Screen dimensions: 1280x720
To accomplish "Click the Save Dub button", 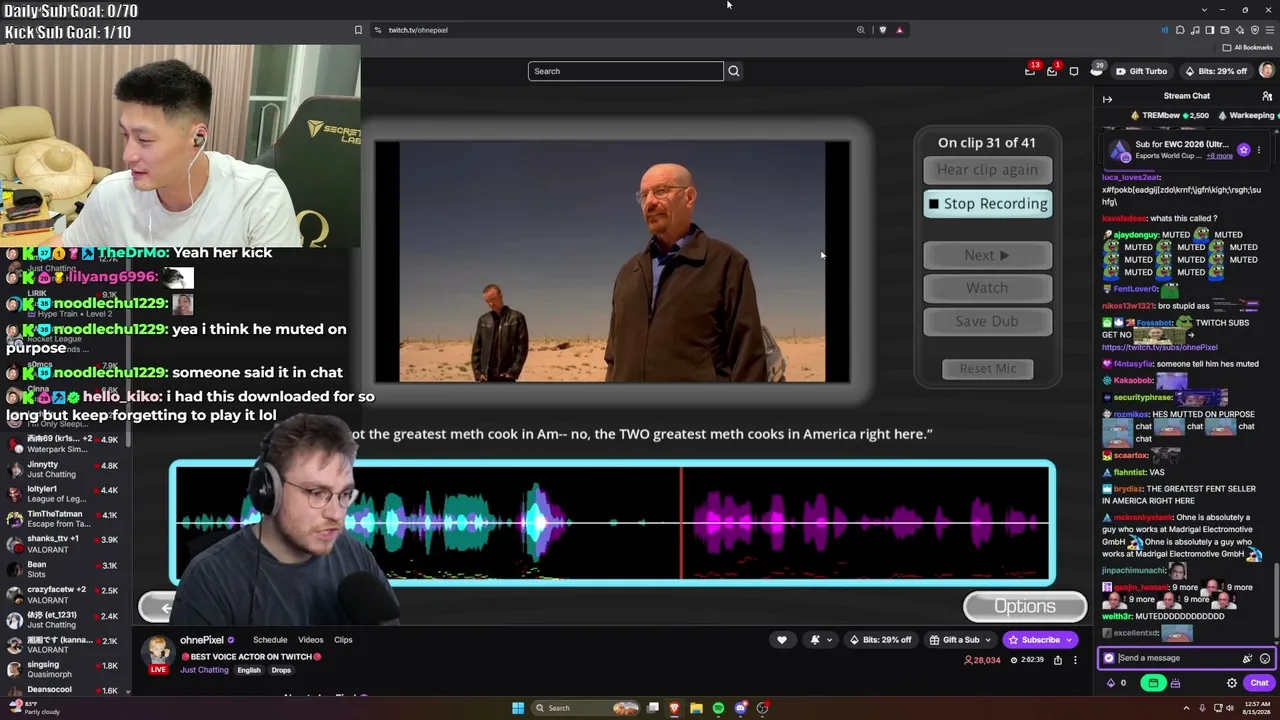I will pos(987,321).
